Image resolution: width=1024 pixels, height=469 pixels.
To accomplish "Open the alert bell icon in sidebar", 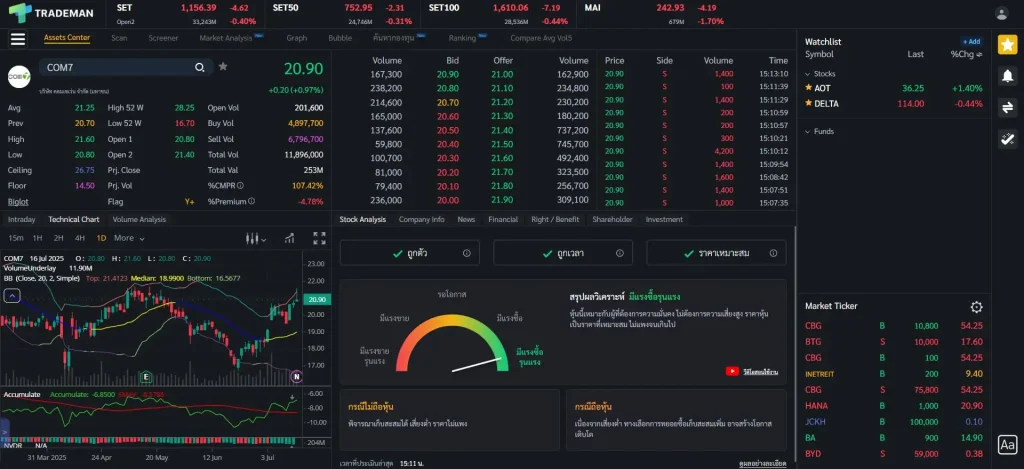I will pyautogui.click(x=1007, y=75).
